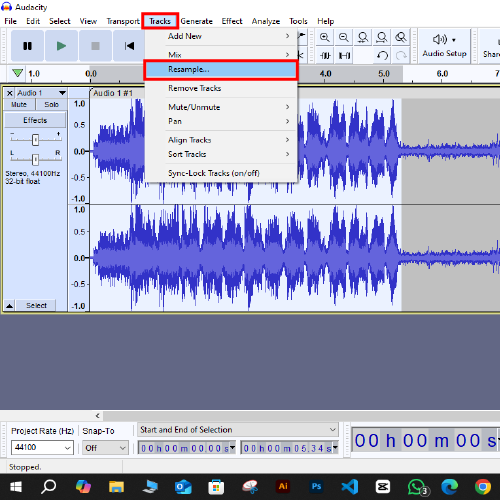Open the Analyze menu

coord(266,21)
